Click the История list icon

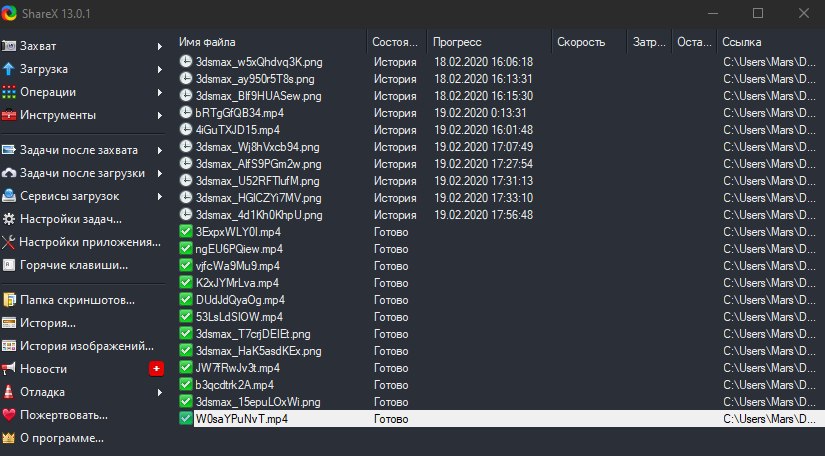pyautogui.click(x=8, y=323)
